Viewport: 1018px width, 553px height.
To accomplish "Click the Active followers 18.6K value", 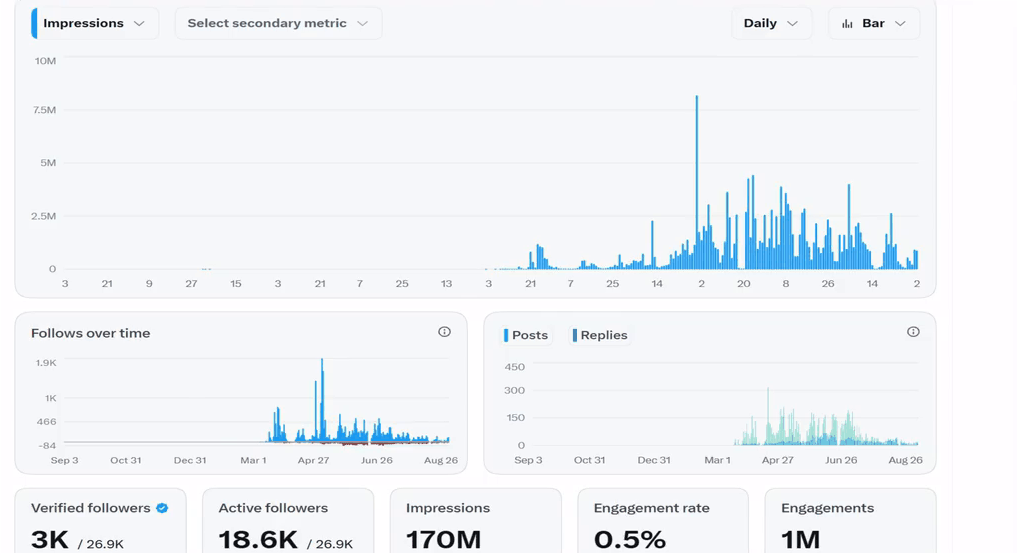I will tap(258, 540).
